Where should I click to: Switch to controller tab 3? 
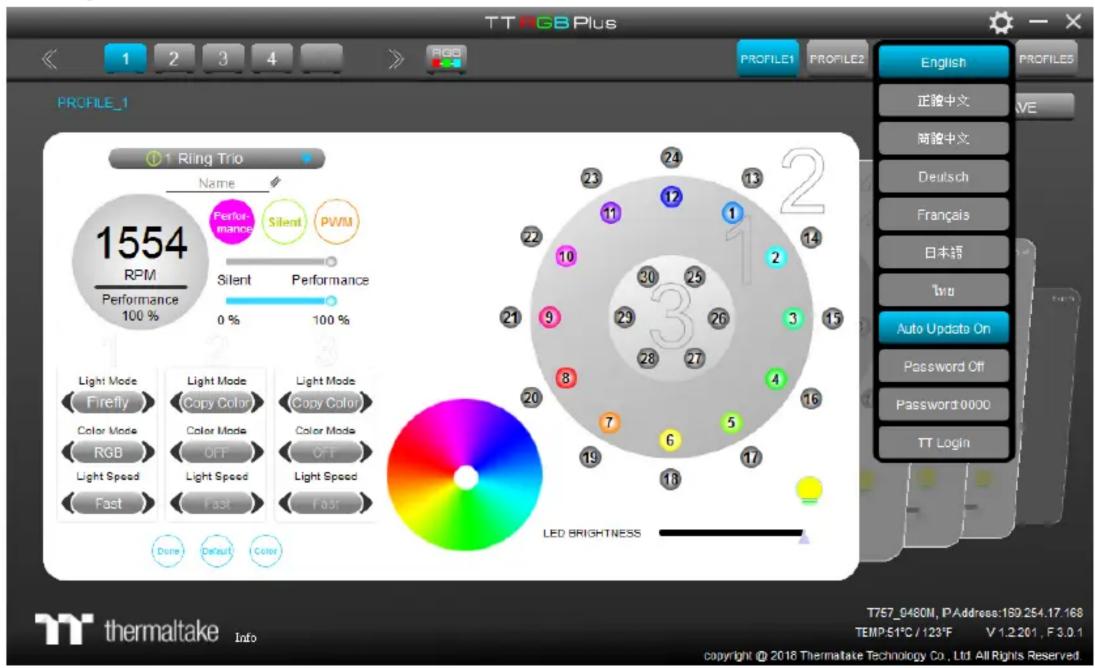[x=223, y=59]
